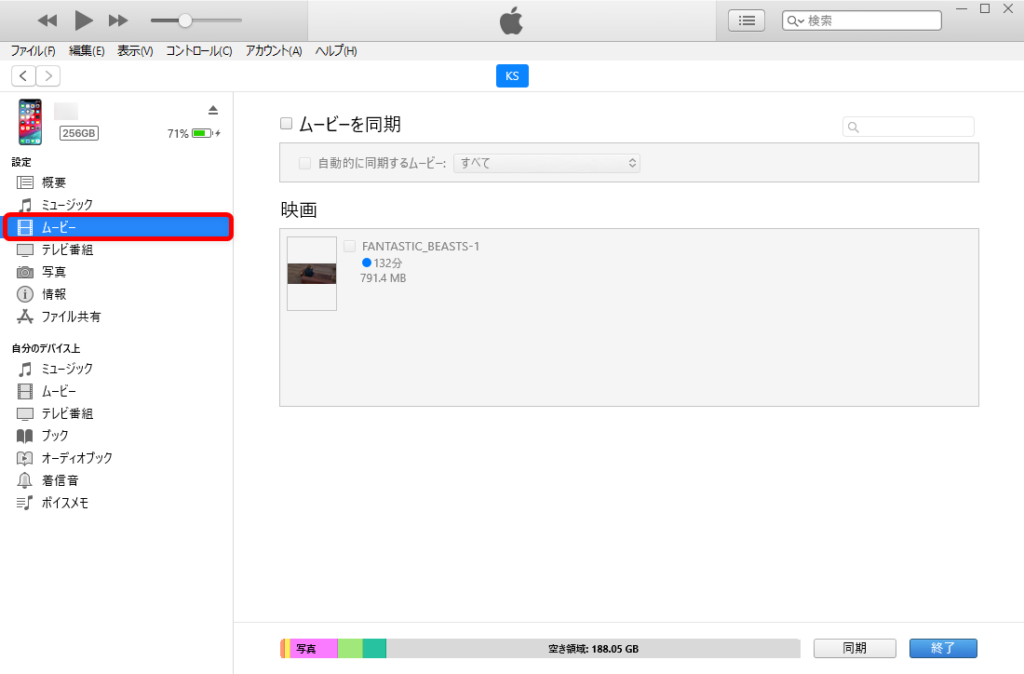This screenshot has width=1024, height=674.
Task: Click the TV screen icon under 設定
Action: coord(25,250)
